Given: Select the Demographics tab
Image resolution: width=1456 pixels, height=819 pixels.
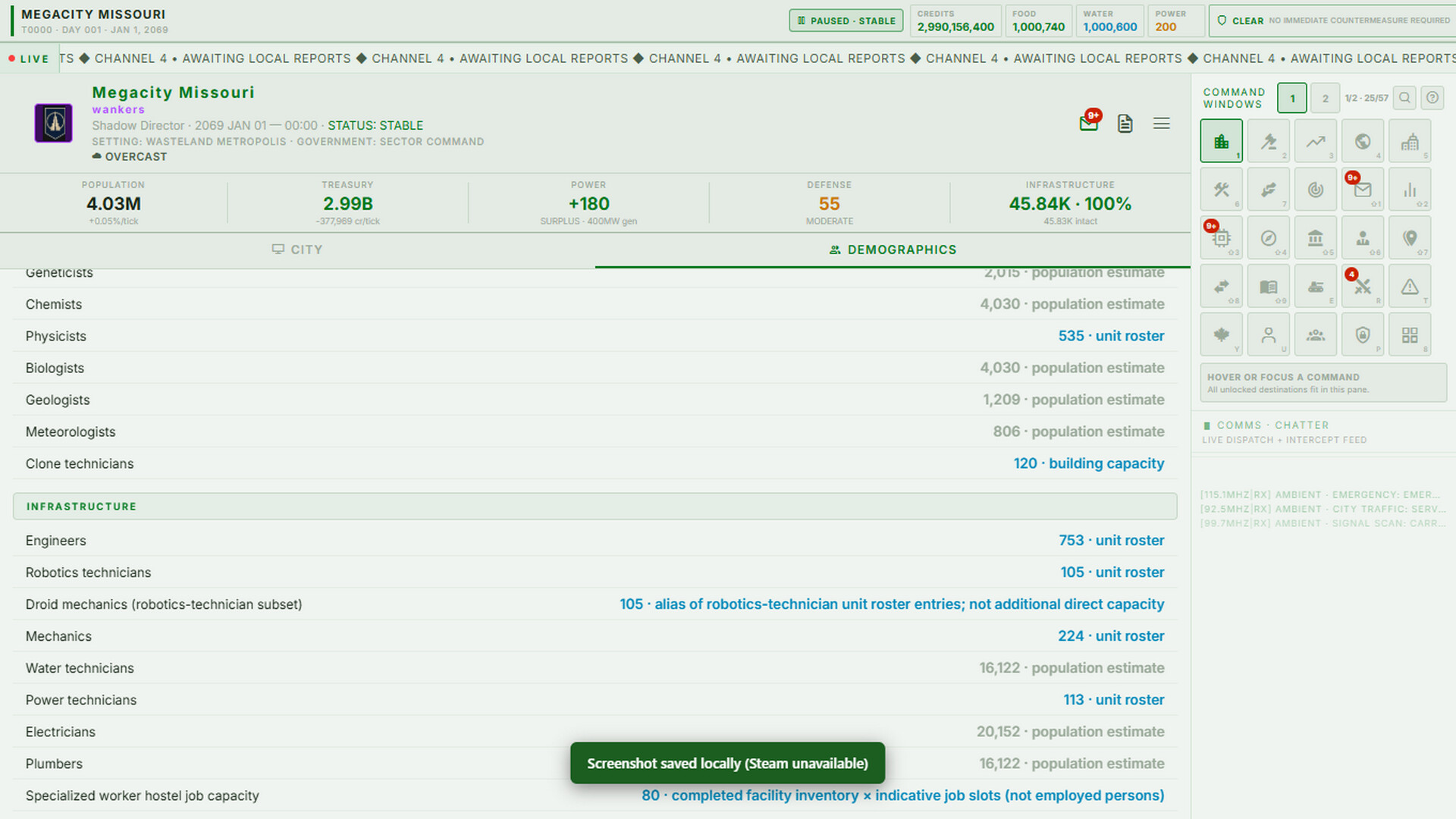Looking at the screenshot, I should coord(893,249).
